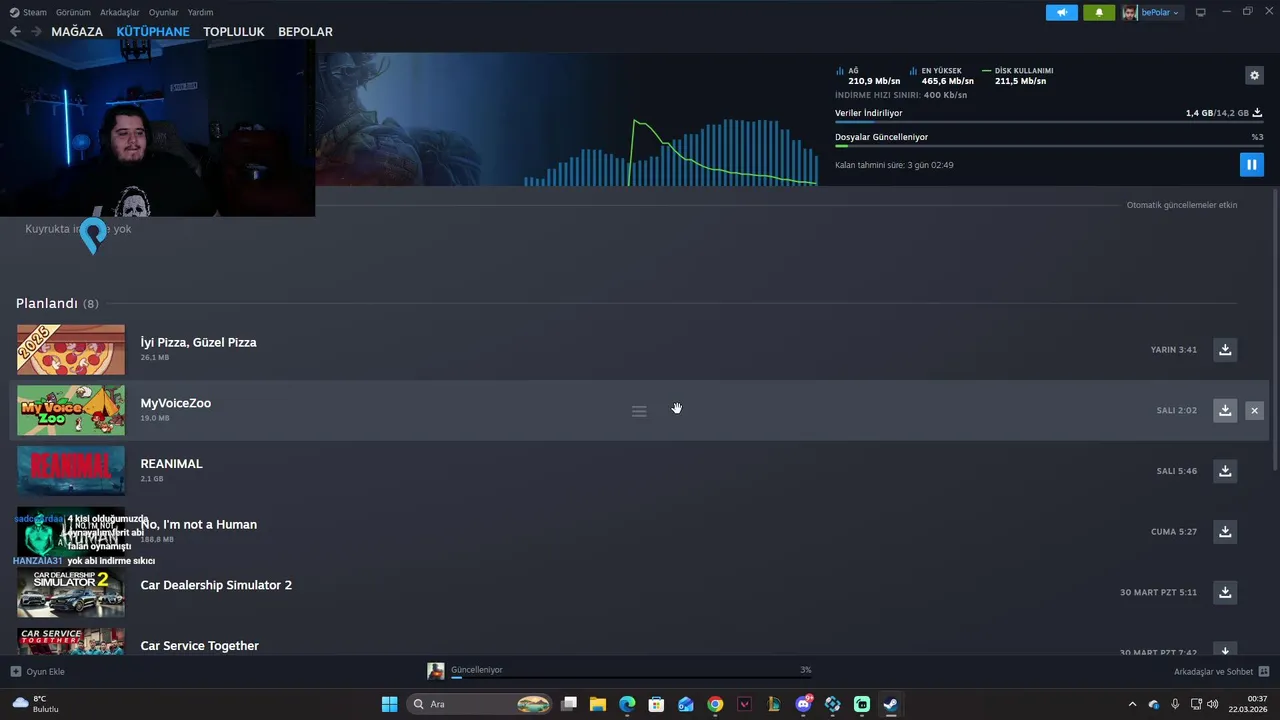The height and width of the screenshot is (720, 1280).
Task: Switch to Big Picture mode
Action: click(x=1201, y=12)
